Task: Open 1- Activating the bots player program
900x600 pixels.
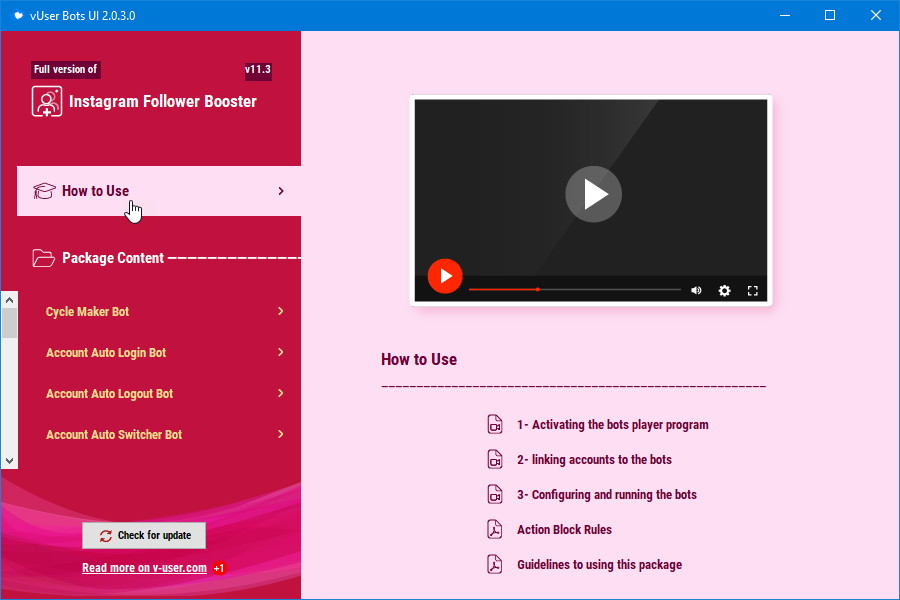Action: tap(612, 425)
